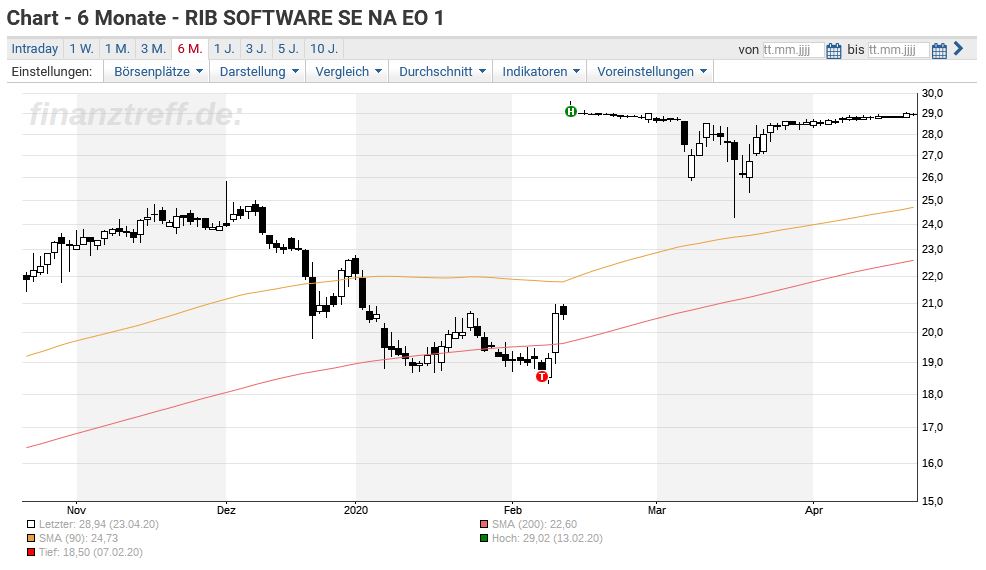This screenshot has height=570, width=986.
Task: Click 'SMA (200): 22,60' legend text
Action: tap(535, 524)
